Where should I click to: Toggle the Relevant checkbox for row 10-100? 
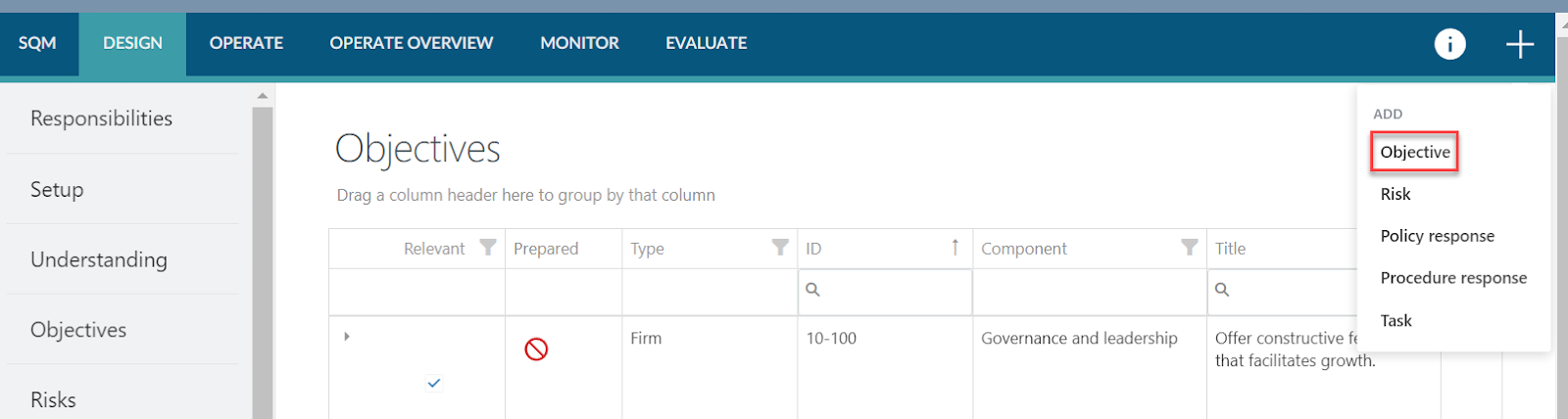[434, 383]
